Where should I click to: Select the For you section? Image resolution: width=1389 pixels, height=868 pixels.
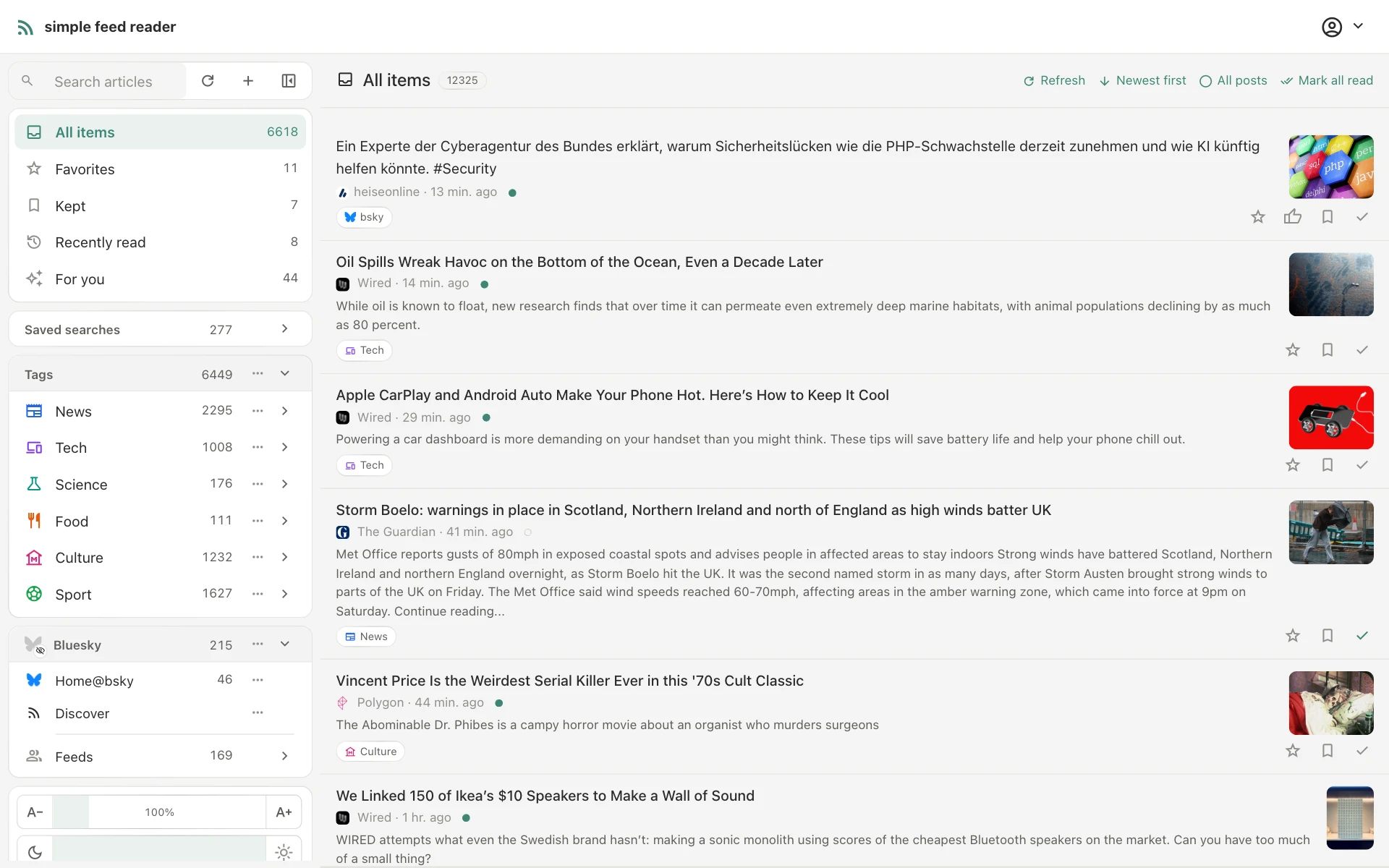[160, 278]
